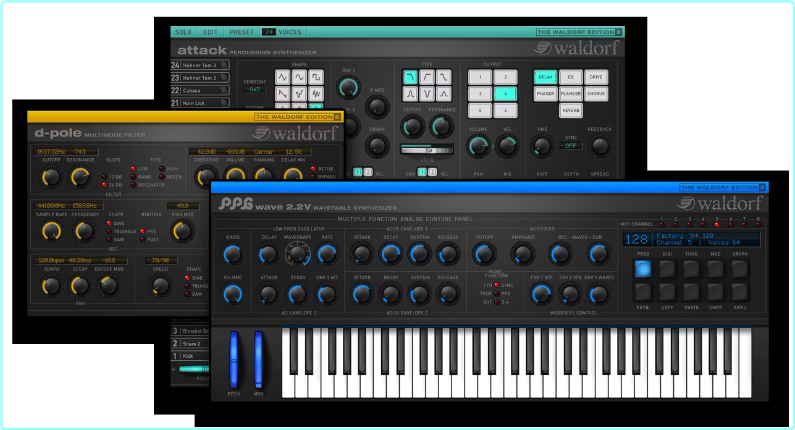Click the Waldorf Edition badge on PPG Wave

coord(722,187)
